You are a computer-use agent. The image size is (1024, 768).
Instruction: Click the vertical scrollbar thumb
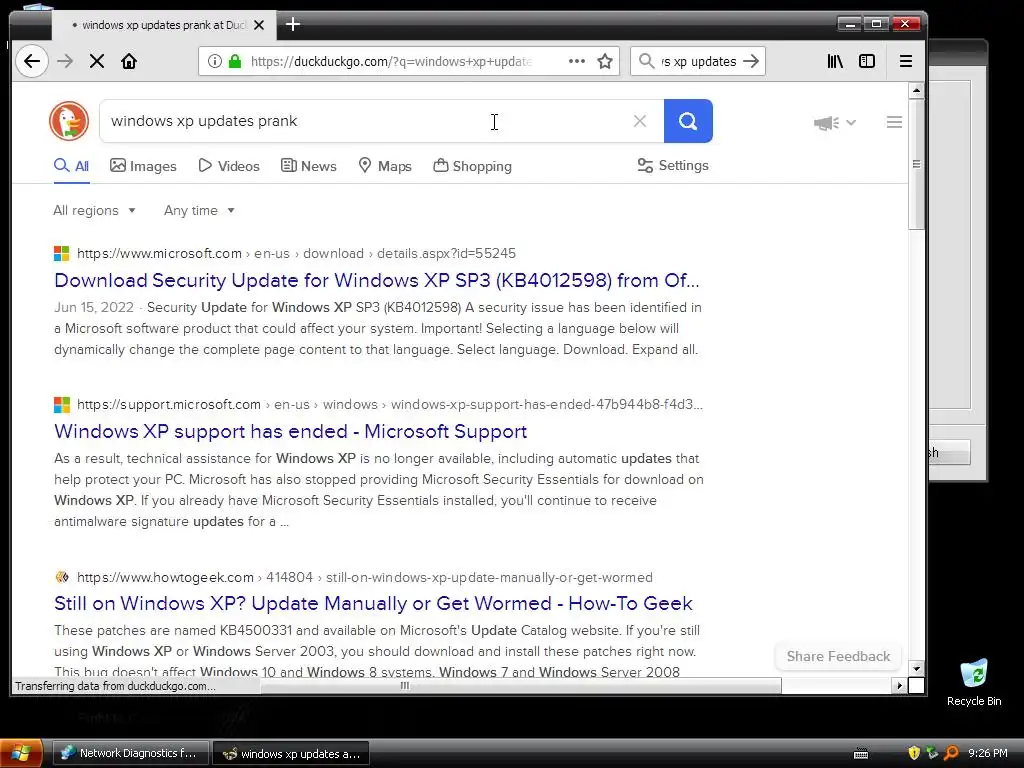916,164
